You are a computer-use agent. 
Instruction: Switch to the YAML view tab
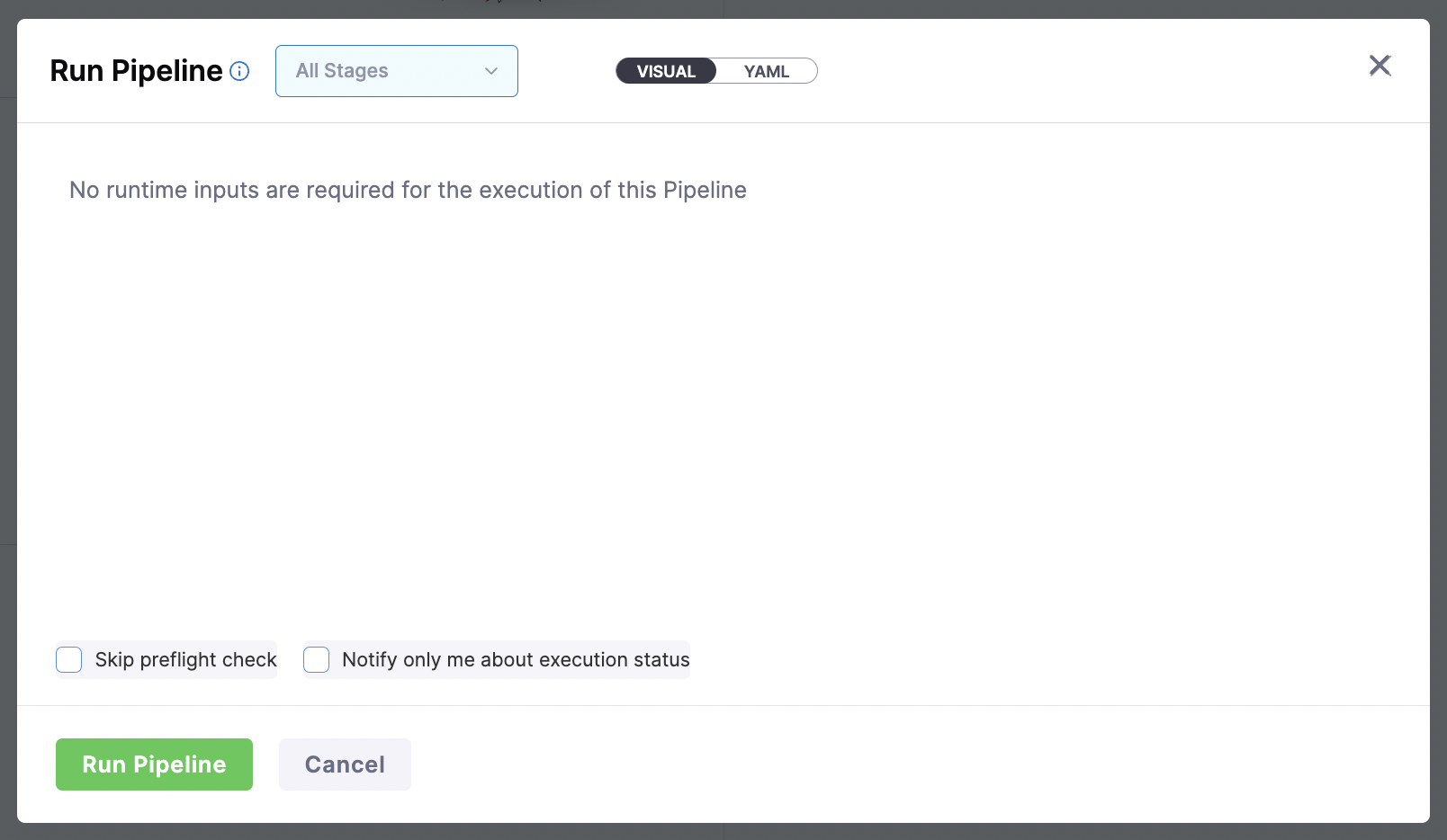[766, 70]
